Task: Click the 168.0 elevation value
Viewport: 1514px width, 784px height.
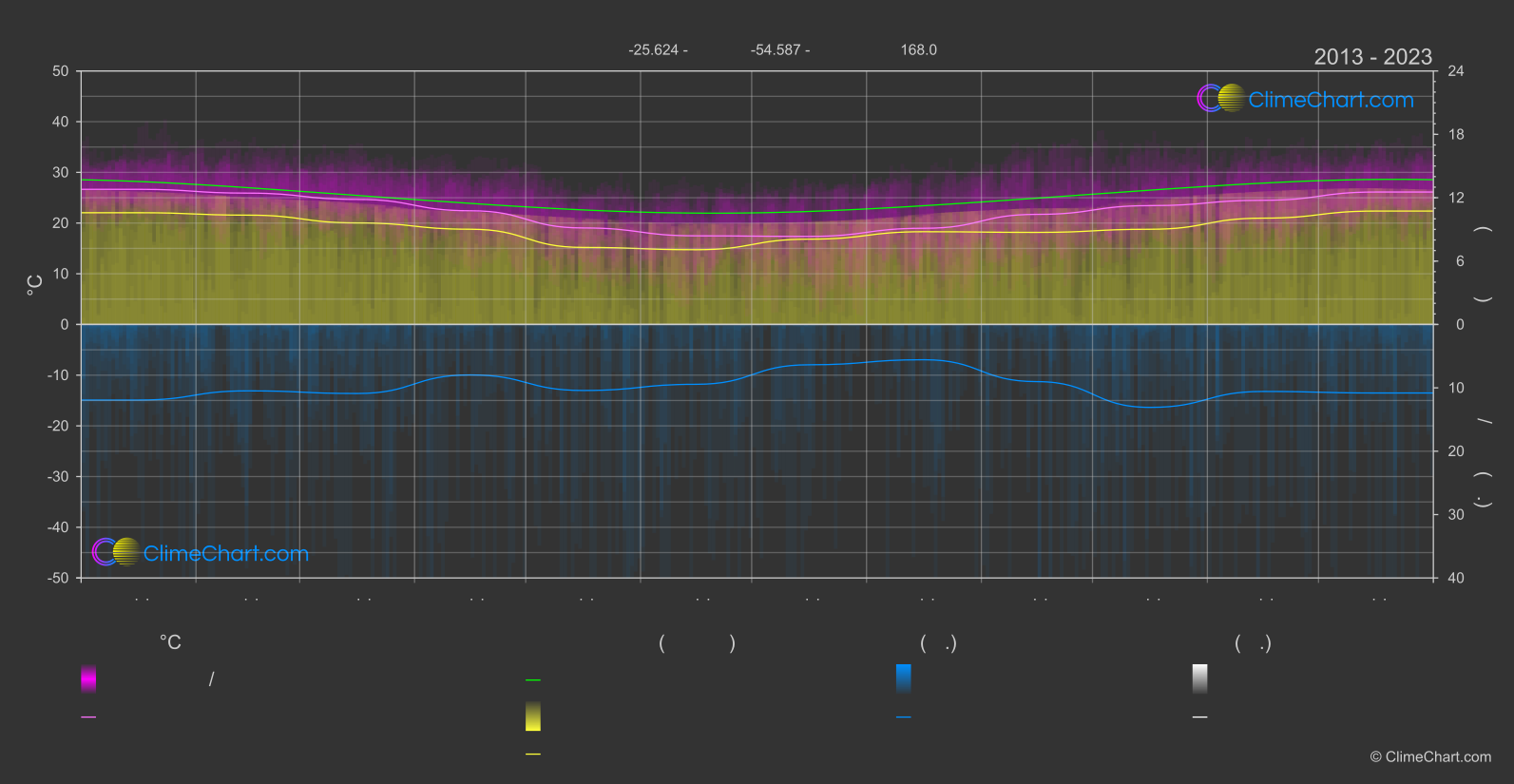Action: point(919,49)
